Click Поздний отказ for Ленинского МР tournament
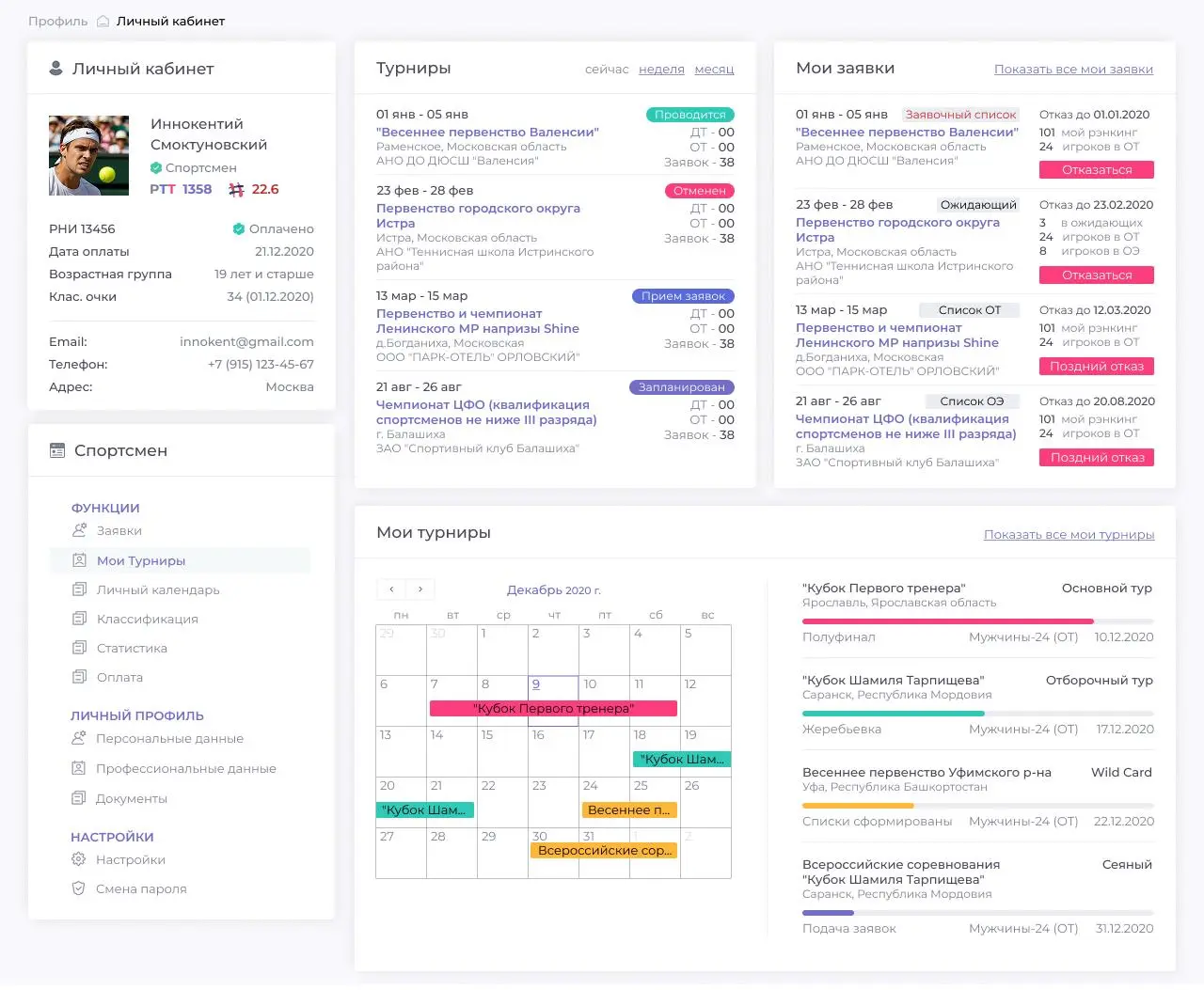Image resolution: width=1204 pixels, height=990 pixels. (x=1097, y=367)
